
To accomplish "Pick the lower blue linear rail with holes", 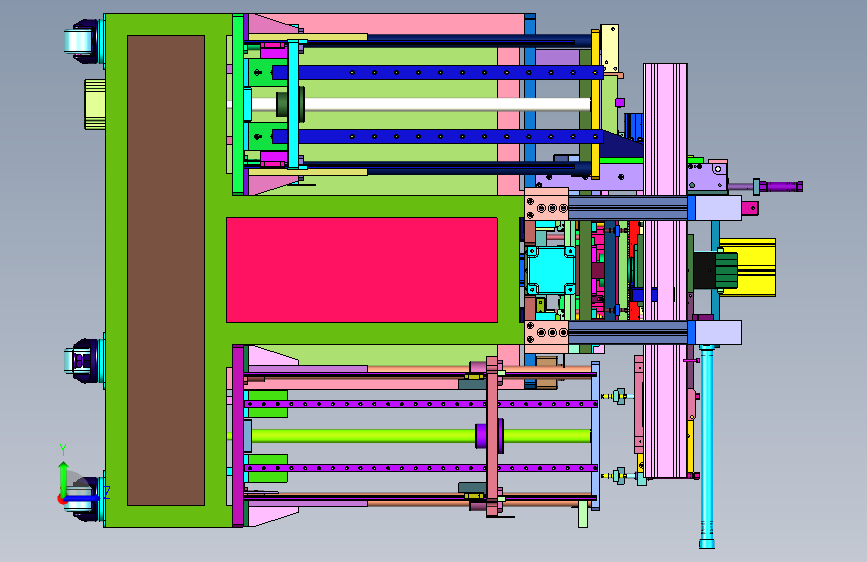I will coord(437,136).
